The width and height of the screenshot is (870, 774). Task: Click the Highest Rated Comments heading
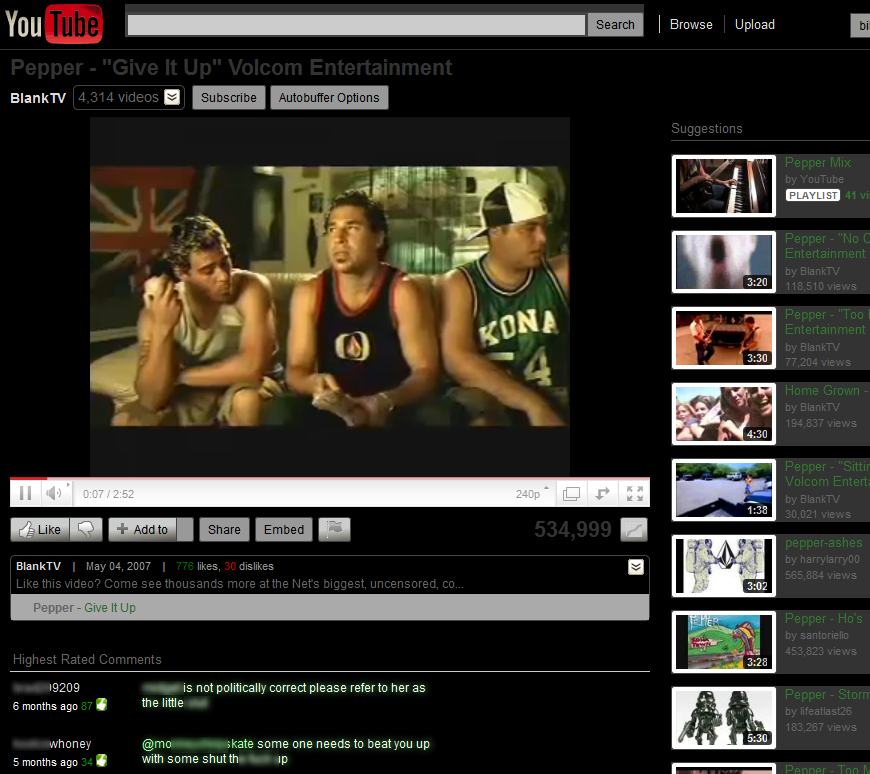pyautogui.click(x=87, y=659)
